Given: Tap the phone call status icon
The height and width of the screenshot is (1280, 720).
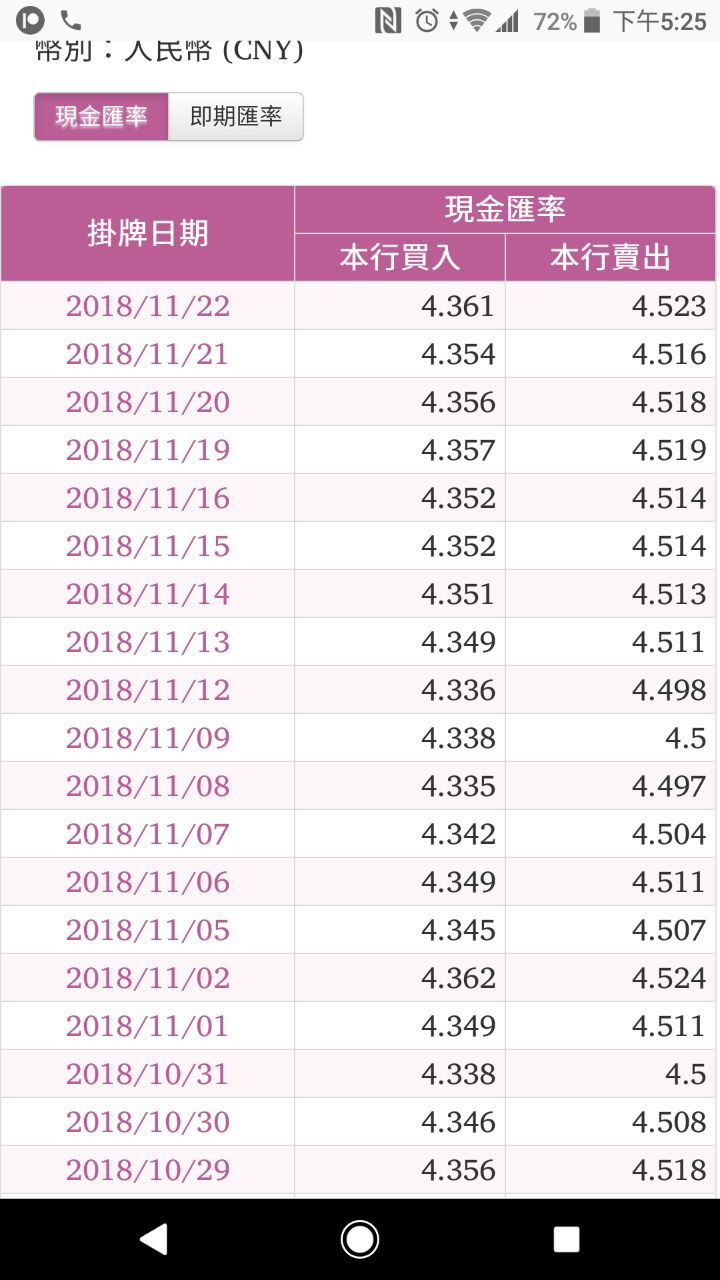Looking at the screenshot, I should (70, 20).
